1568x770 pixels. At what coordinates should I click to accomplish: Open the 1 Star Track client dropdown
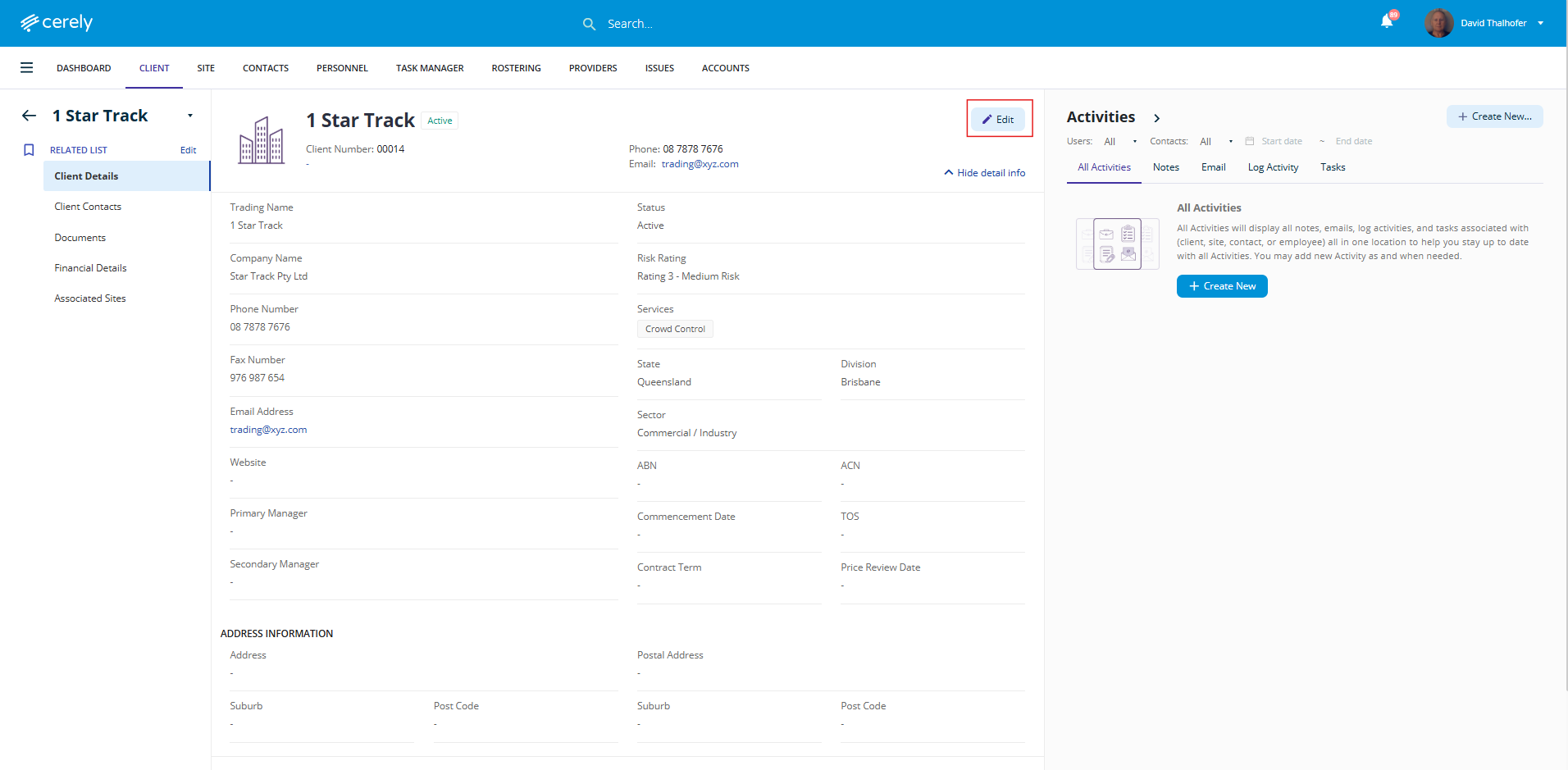tap(190, 116)
